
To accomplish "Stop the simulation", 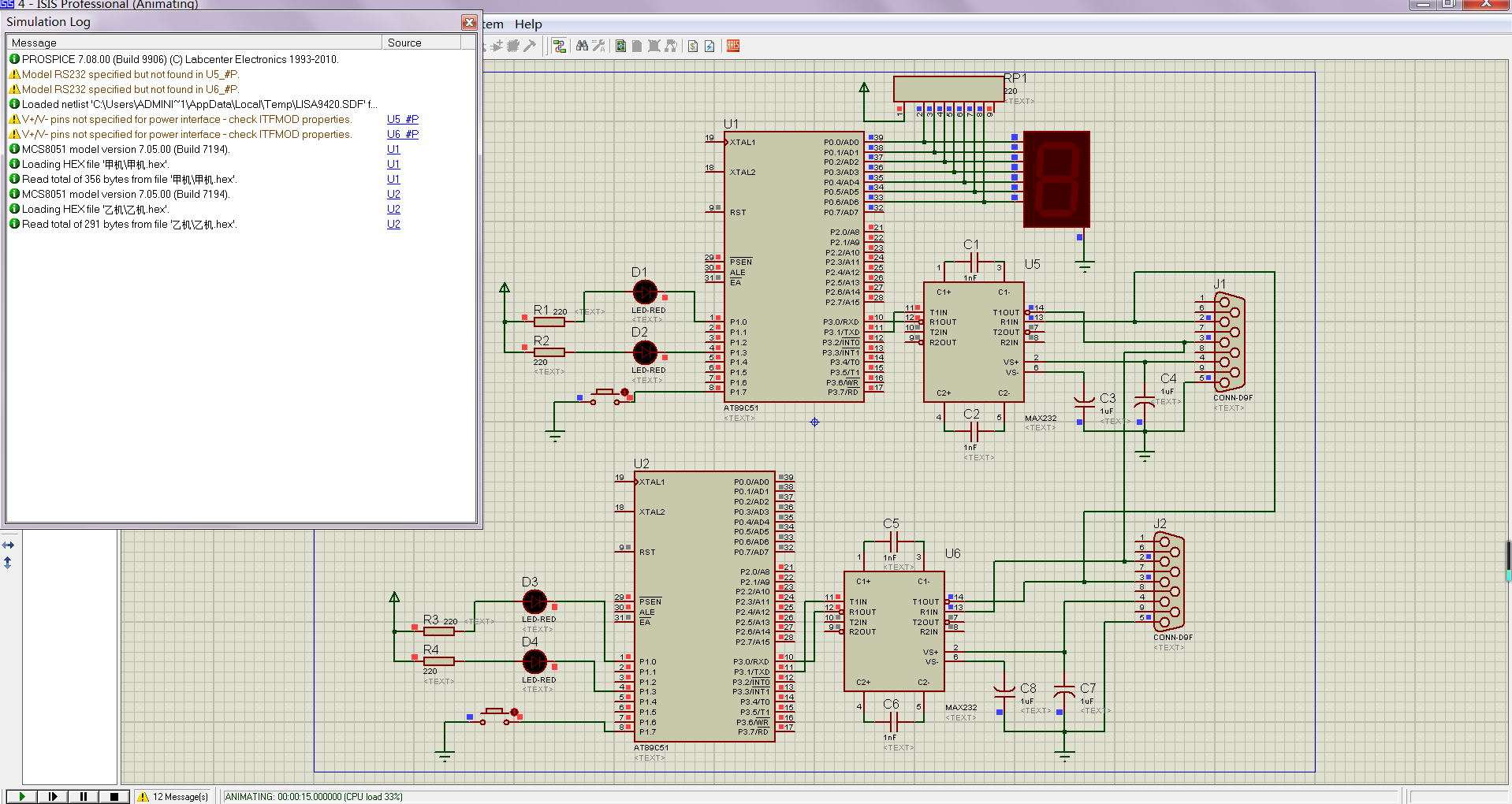I will (x=114, y=796).
